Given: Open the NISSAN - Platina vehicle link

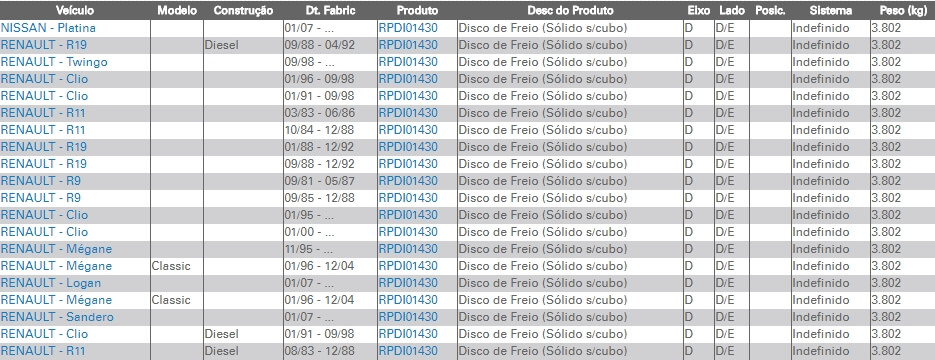Looking at the screenshot, I should tap(48, 28).
